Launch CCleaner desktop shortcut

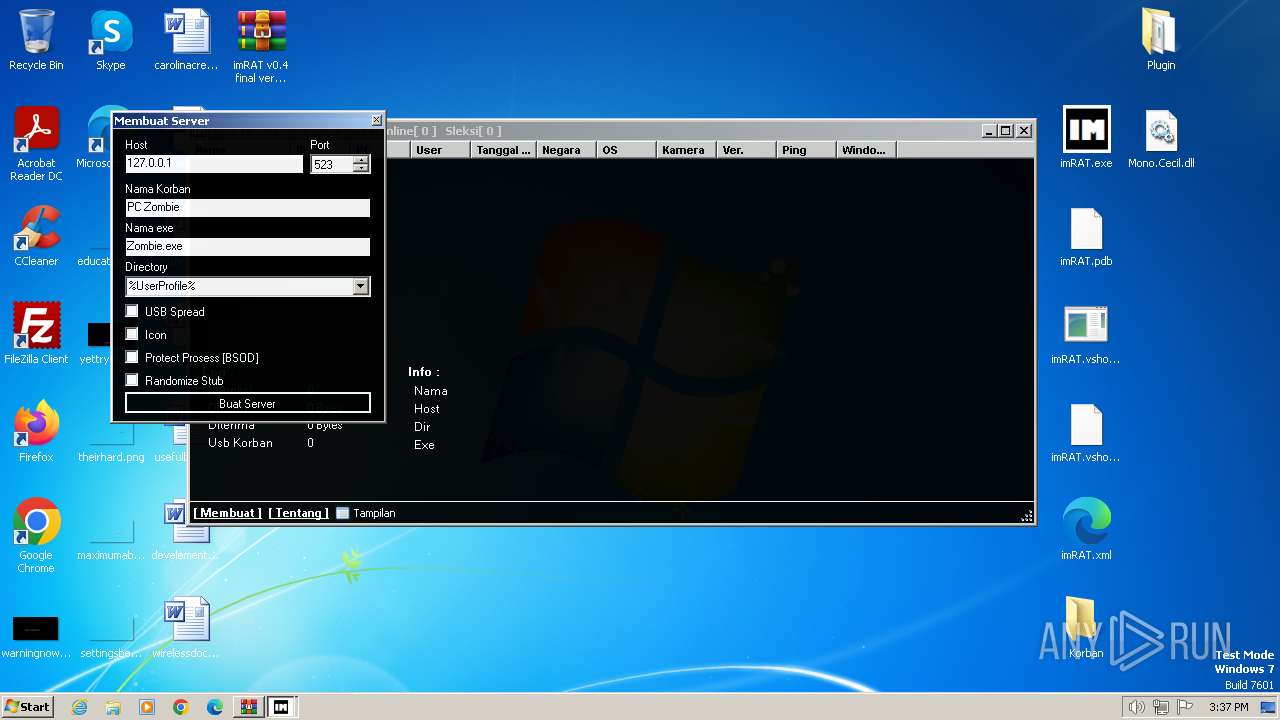(x=36, y=236)
